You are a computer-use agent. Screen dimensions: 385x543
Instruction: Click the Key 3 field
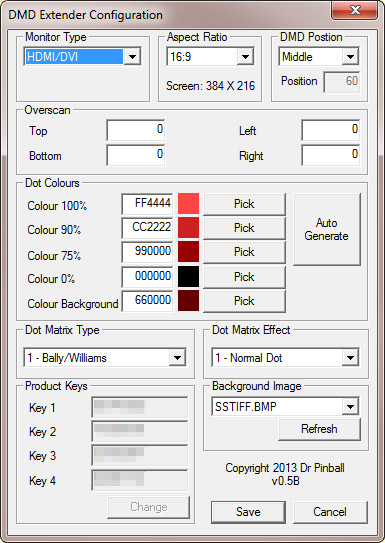[140, 456]
